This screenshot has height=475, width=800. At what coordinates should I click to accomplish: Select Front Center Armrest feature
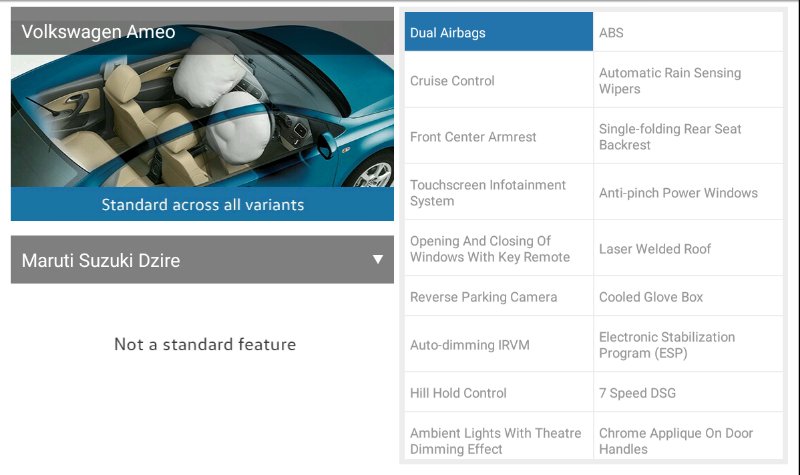coord(498,136)
